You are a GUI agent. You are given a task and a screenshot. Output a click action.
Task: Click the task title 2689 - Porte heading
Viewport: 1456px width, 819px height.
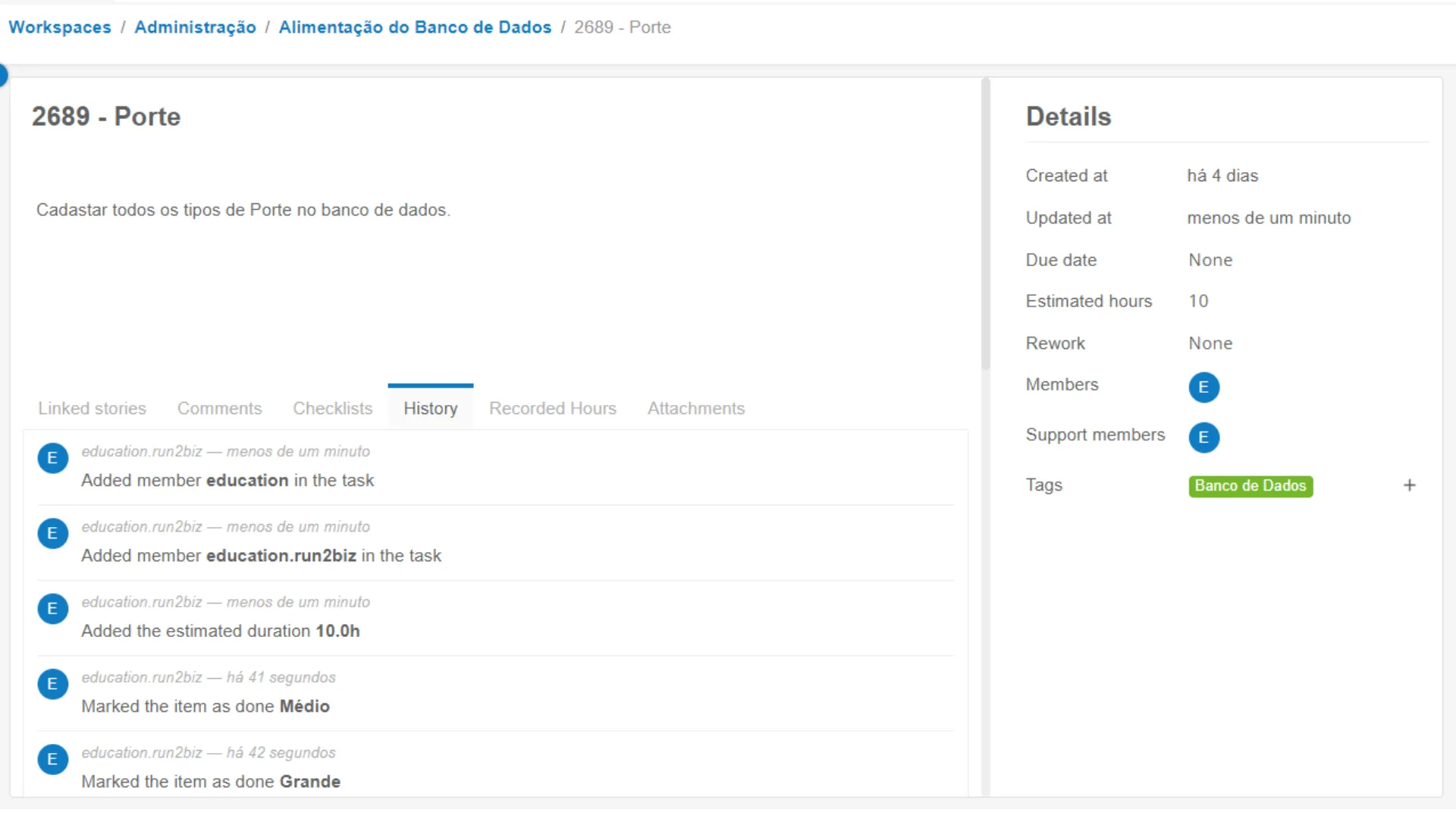[x=106, y=117]
